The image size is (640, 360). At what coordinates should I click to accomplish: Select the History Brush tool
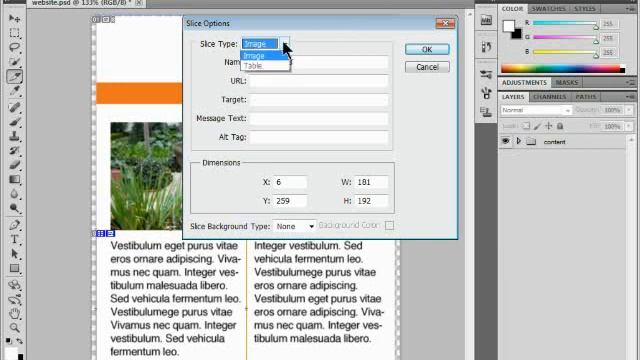point(14,151)
